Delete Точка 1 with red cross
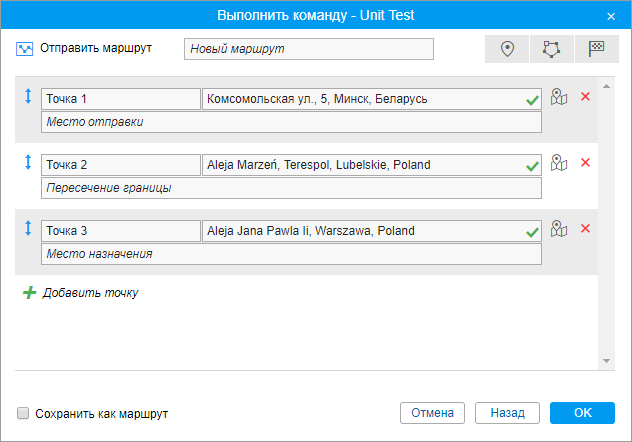Viewport: 632px width, 442px height. tap(586, 97)
